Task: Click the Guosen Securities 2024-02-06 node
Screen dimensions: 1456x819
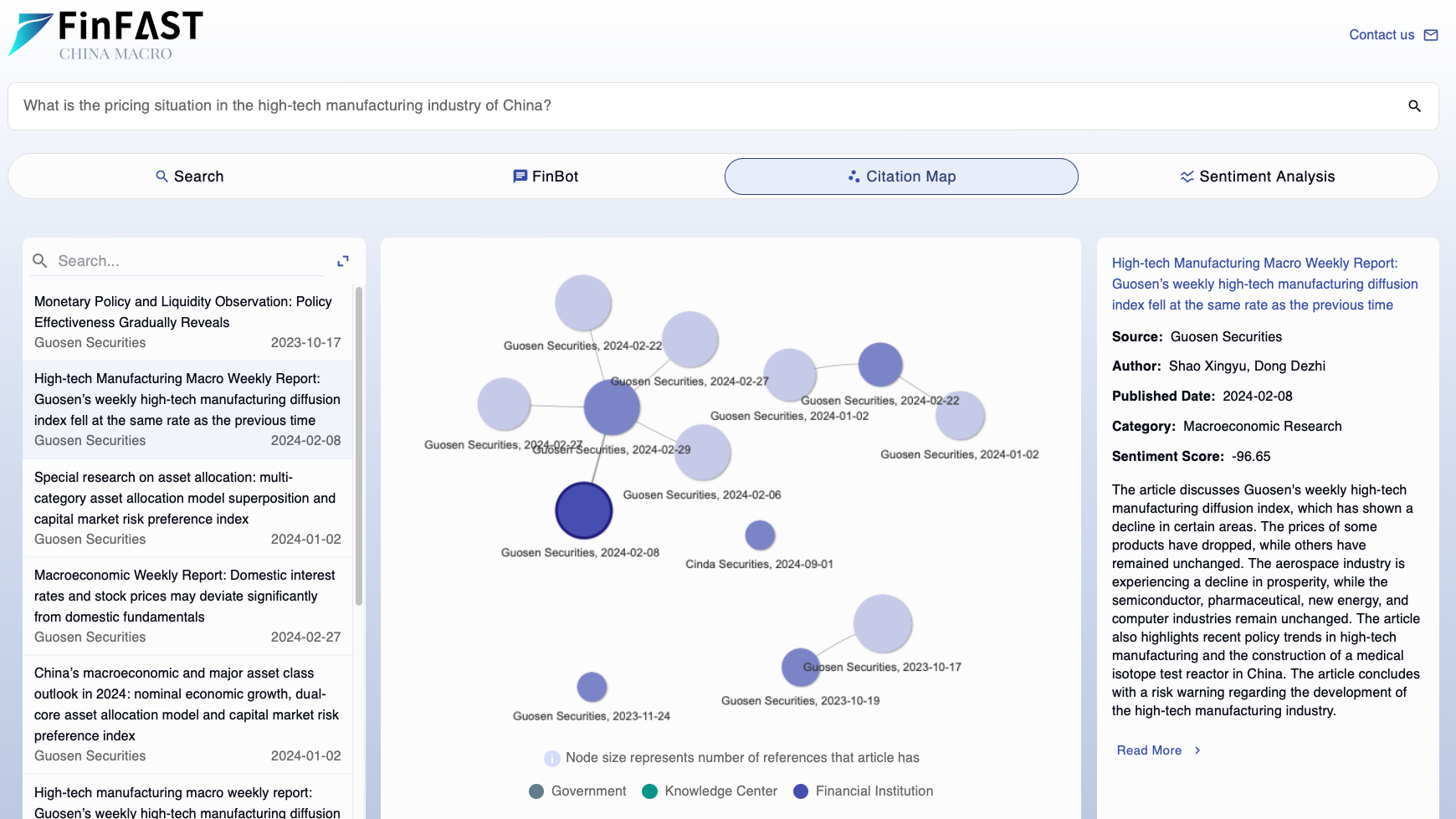Action: (x=703, y=453)
